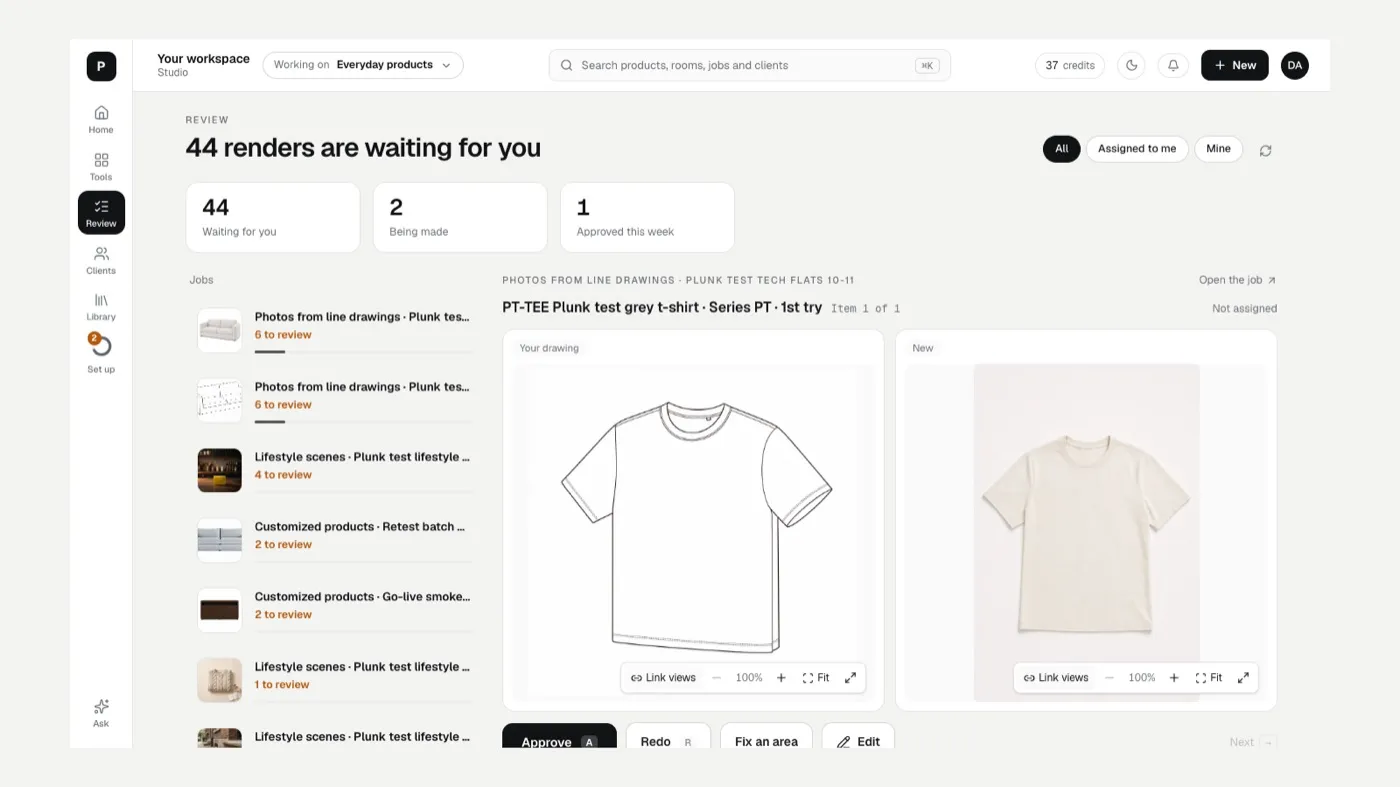Go to Home in the sidebar
Viewport: 1400px width, 787px height.
tap(101, 119)
